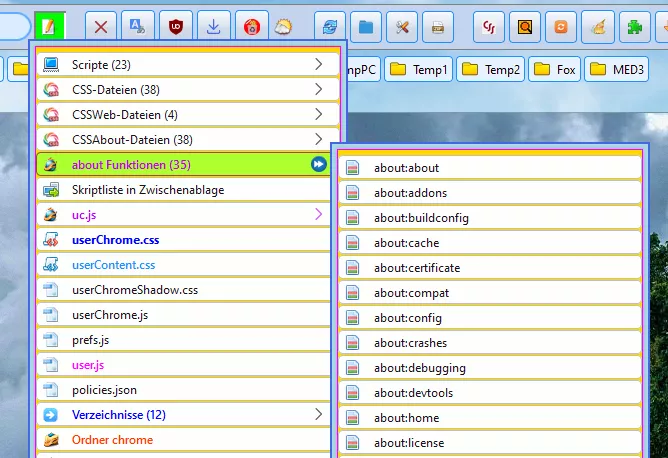The image size is (668, 458).
Task: Click the icon beside CSS-Dateien (38)
Action: click(51, 89)
